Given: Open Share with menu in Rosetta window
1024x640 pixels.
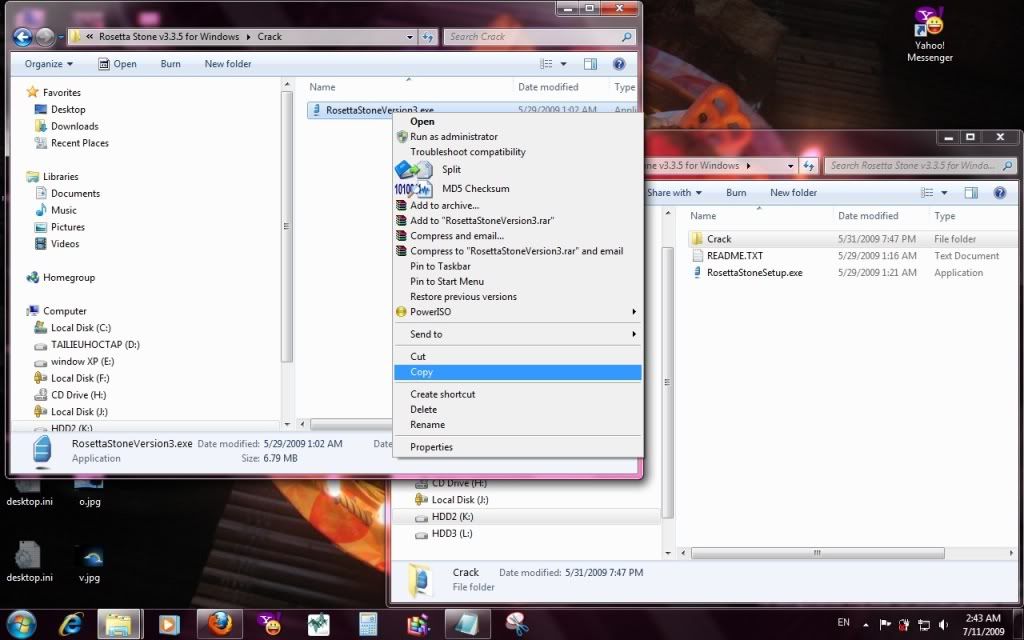Looking at the screenshot, I should click(x=674, y=193).
